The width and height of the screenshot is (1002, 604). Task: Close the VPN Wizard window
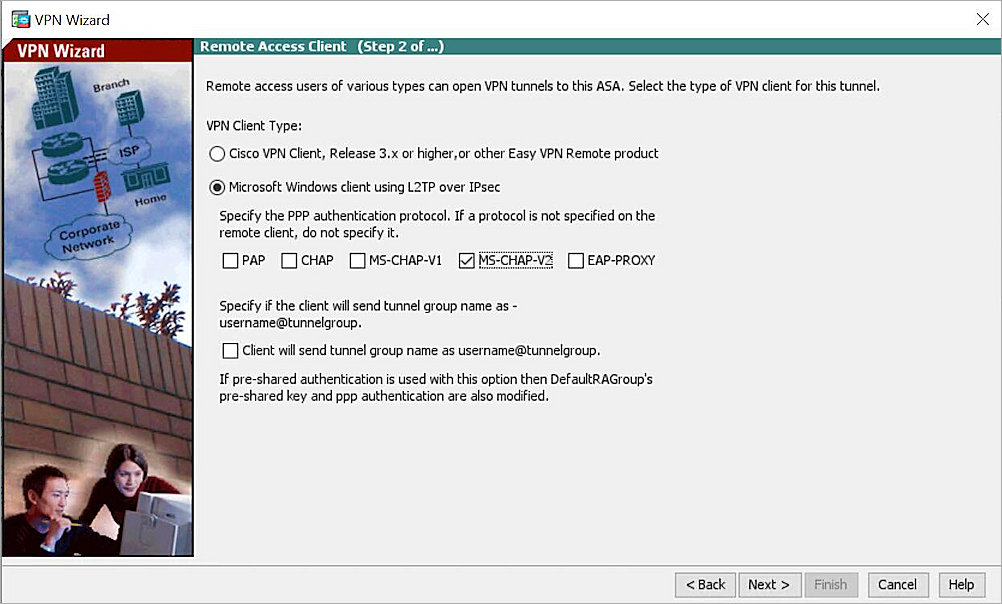pos(984,18)
